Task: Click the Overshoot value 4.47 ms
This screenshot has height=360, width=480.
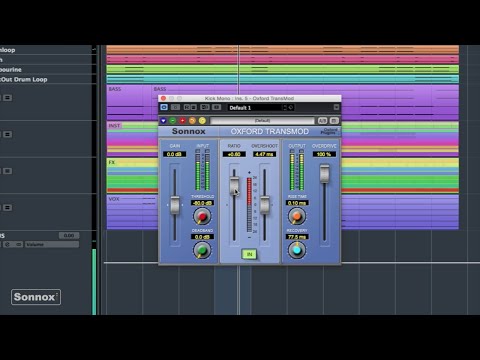Action: (x=265, y=154)
